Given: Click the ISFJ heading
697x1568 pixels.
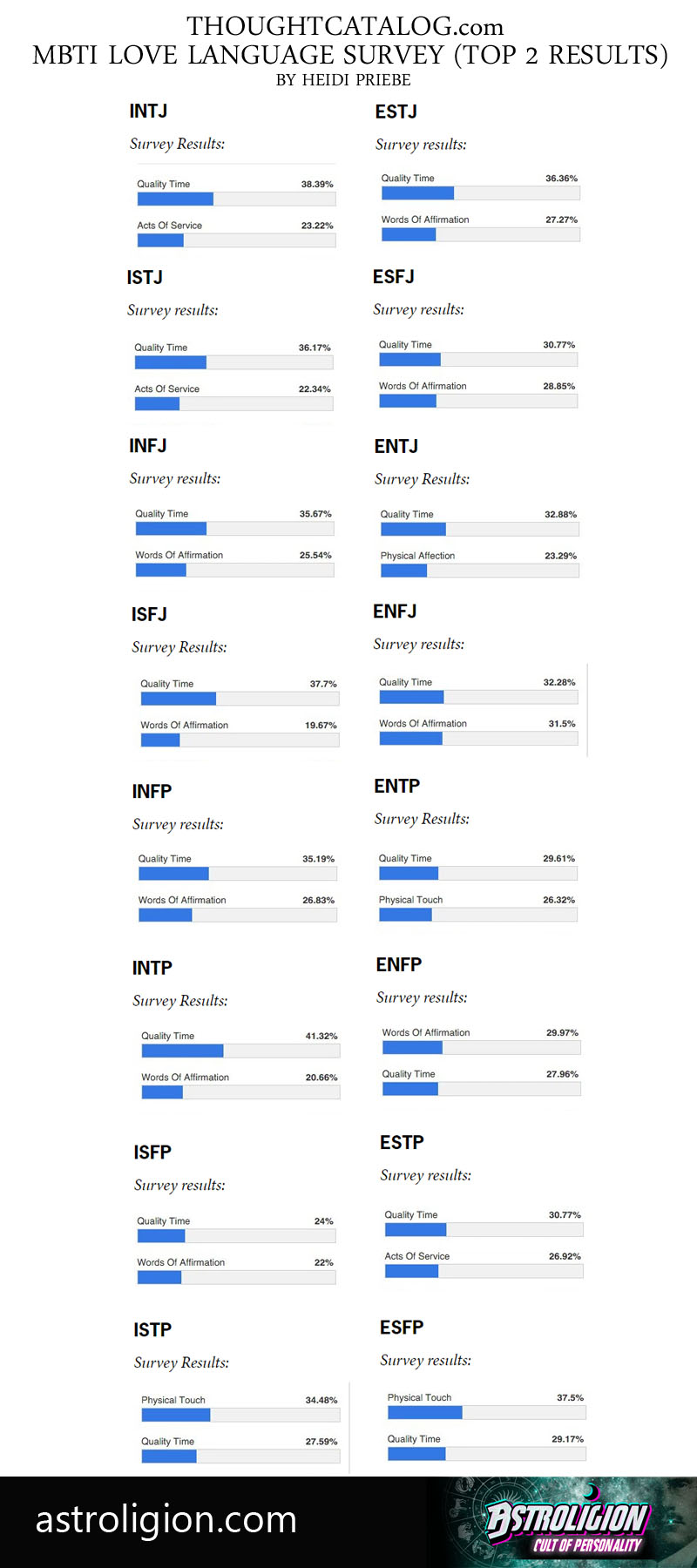Looking at the screenshot, I should pos(149,614).
